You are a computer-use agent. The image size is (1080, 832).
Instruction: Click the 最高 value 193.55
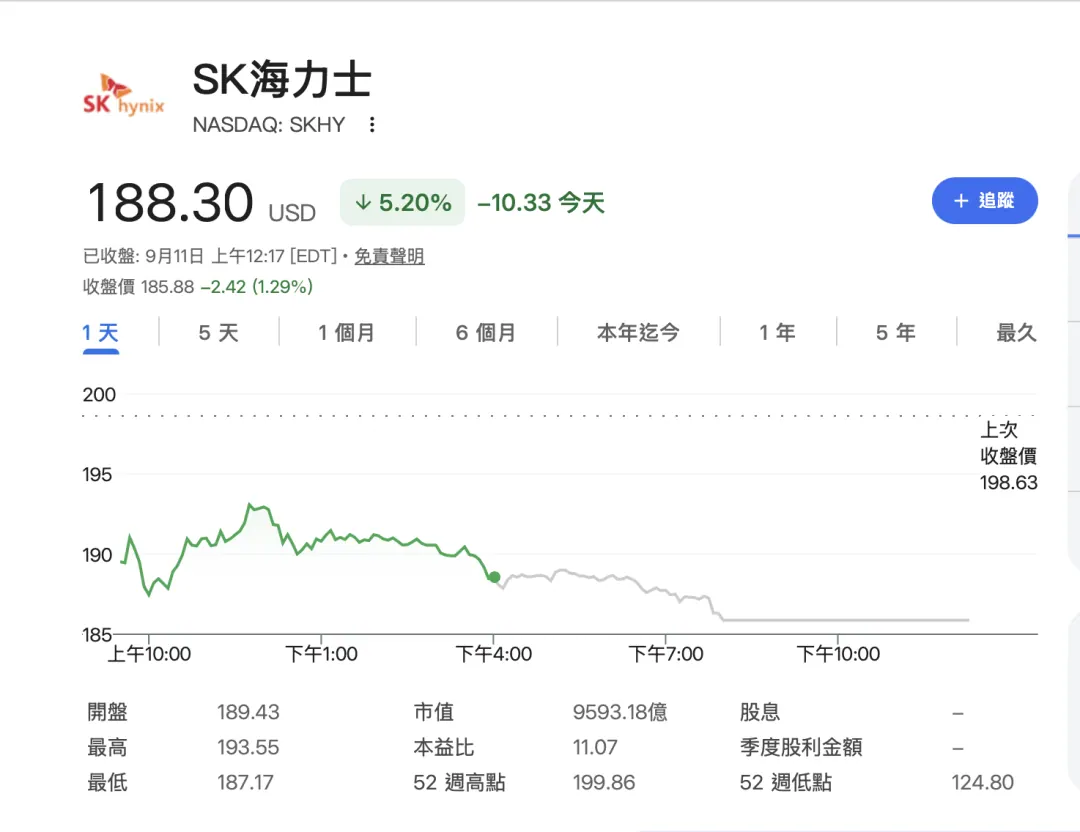[248, 747]
